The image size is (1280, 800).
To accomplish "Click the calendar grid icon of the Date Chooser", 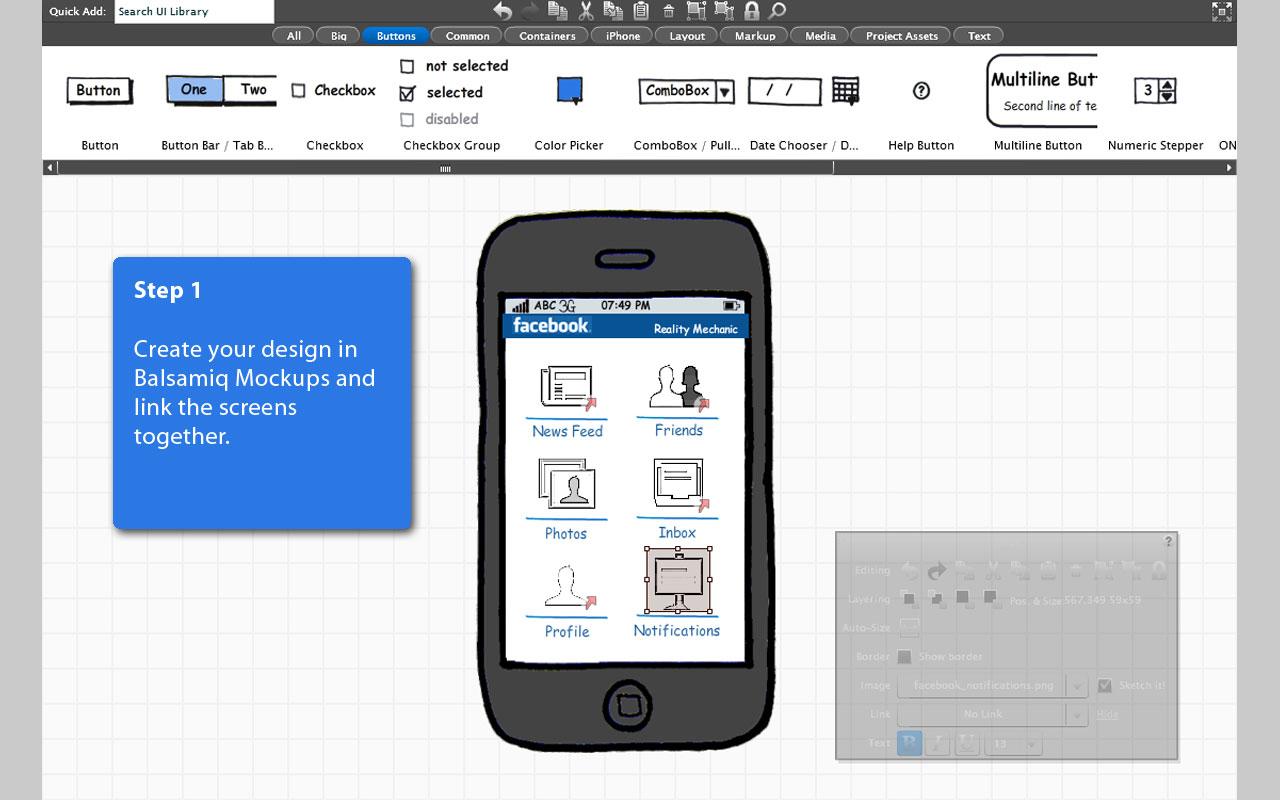I will (845, 91).
